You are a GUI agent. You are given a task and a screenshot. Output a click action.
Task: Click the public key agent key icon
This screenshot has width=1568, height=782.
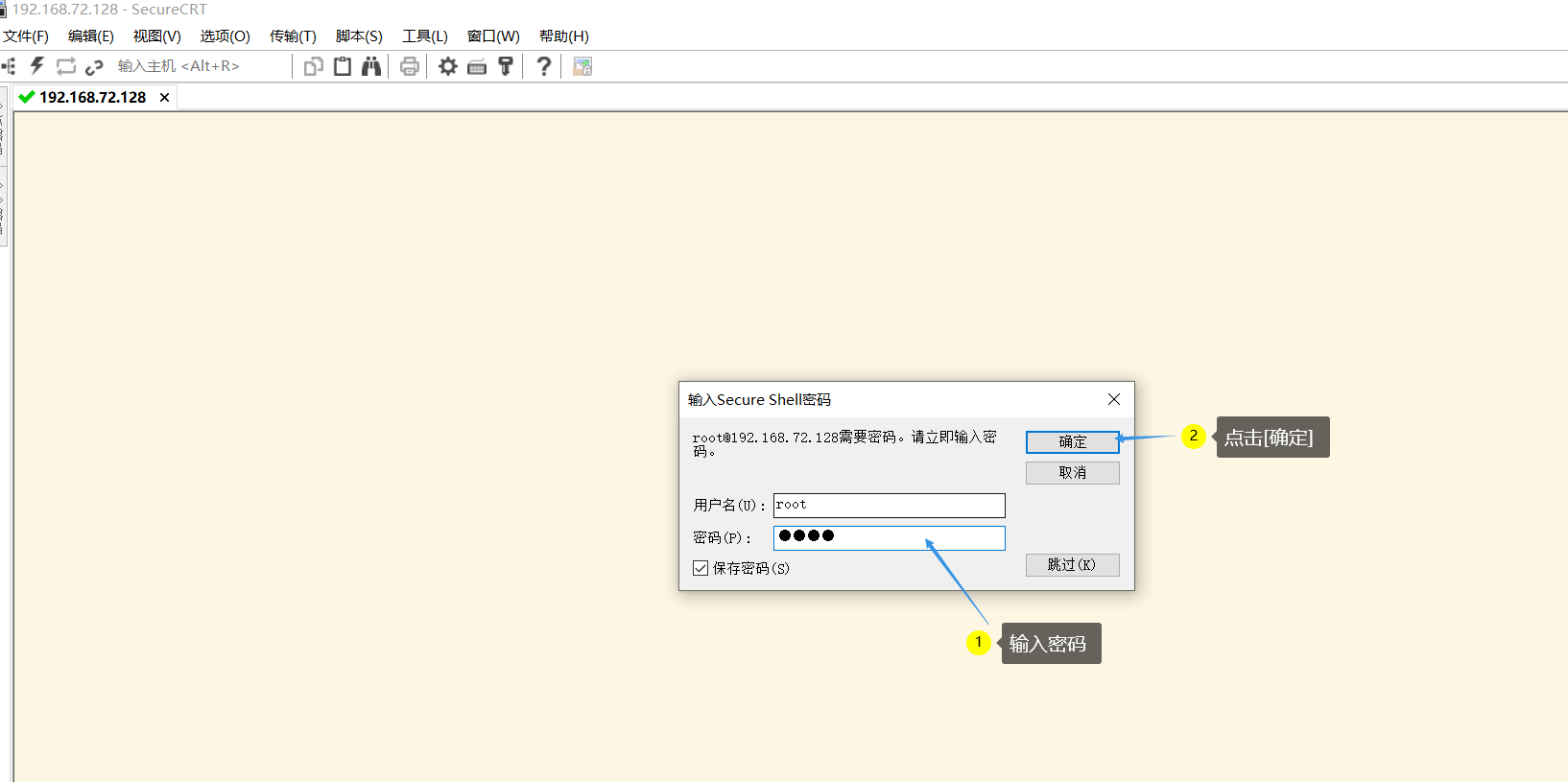pos(506,66)
